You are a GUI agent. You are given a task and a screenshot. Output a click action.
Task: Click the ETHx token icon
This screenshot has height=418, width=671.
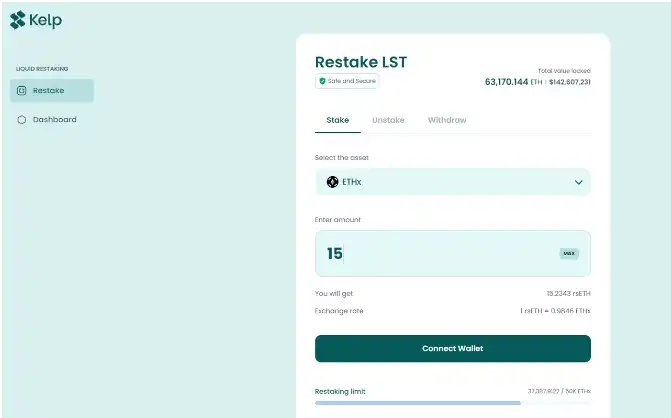[333, 182]
